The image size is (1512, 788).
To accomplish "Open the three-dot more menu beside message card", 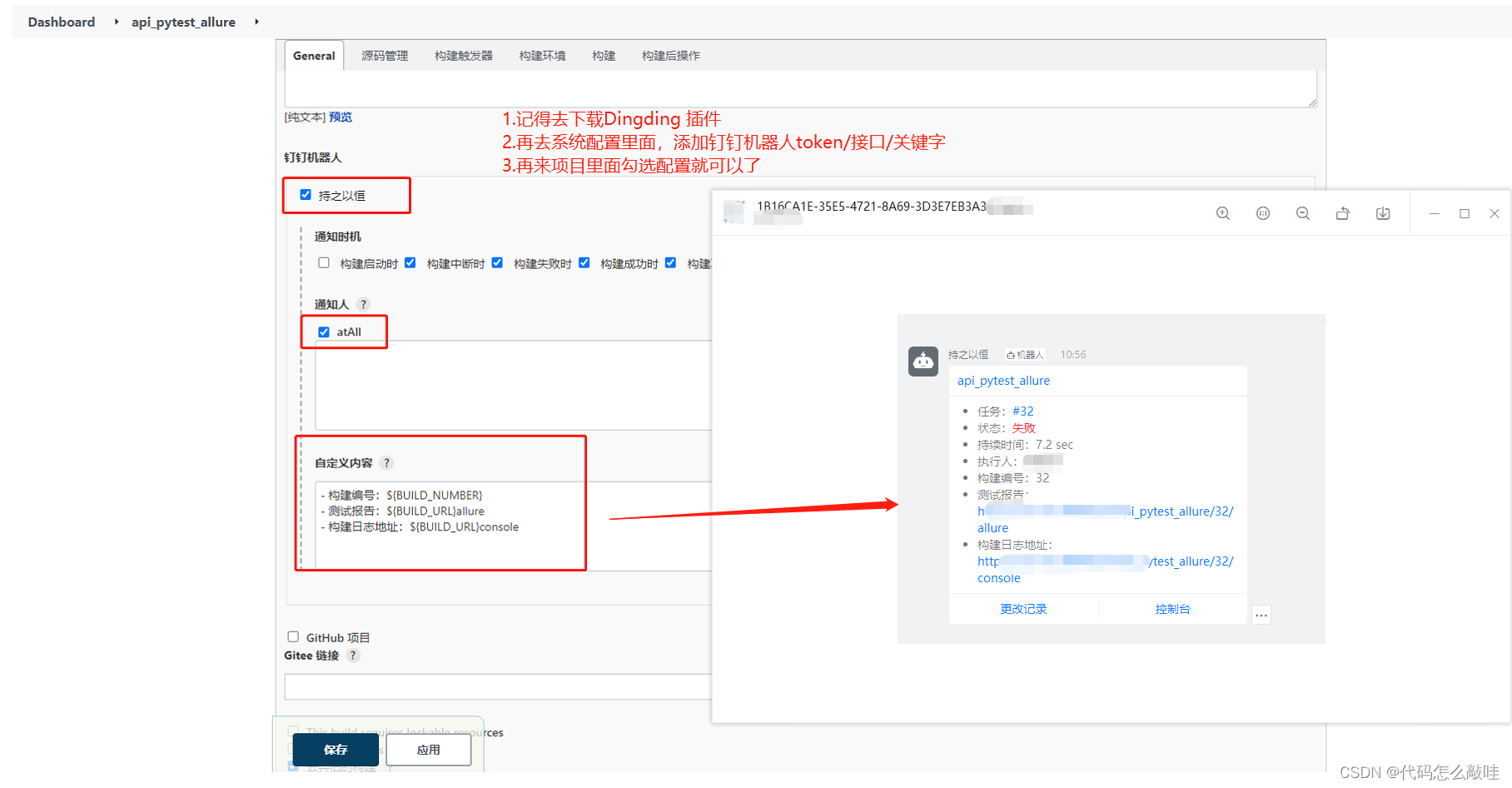I will point(1261,616).
